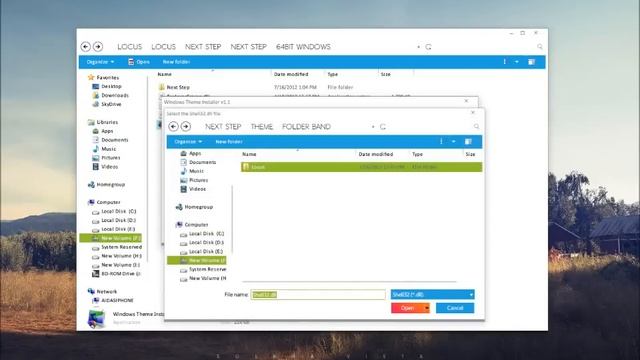Select Videos in the file dialog sidebar
This screenshot has height=360, width=640.
193,189
